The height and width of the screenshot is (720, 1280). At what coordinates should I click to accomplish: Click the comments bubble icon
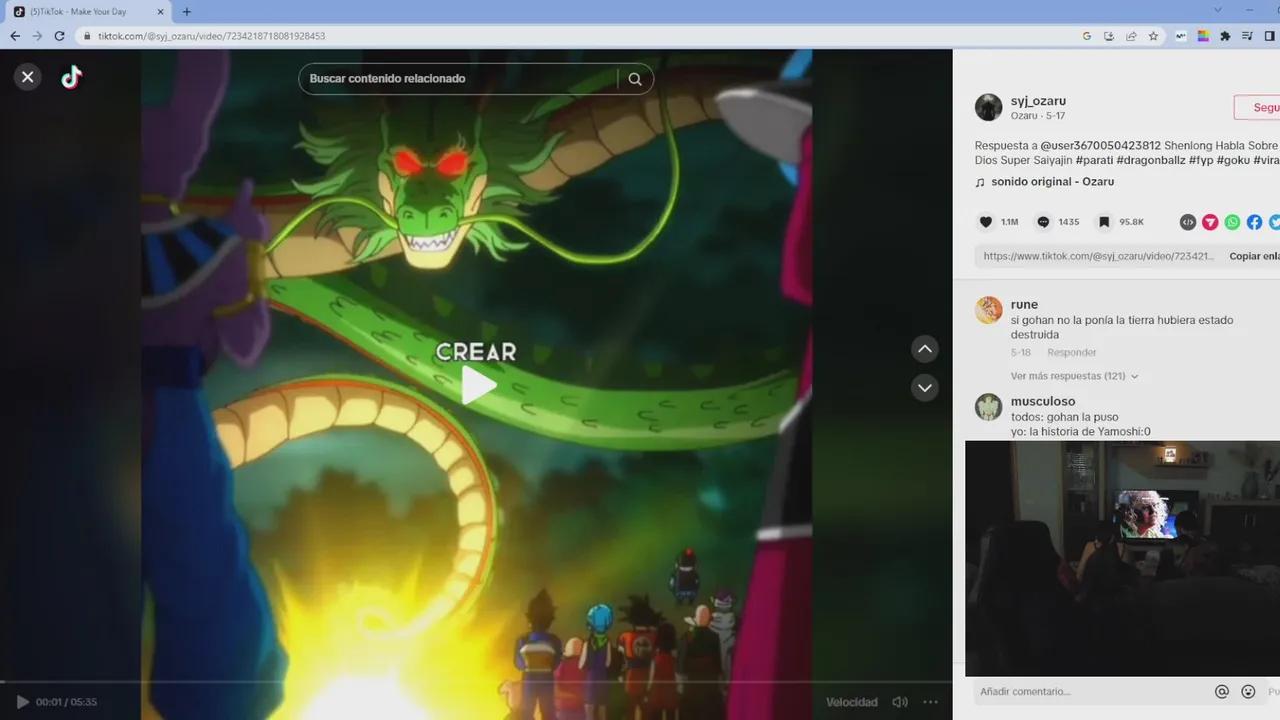coord(1043,222)
